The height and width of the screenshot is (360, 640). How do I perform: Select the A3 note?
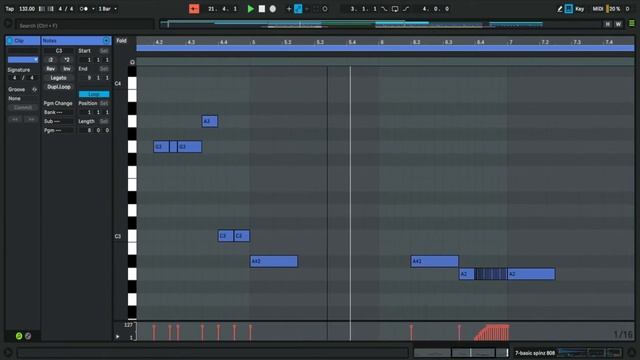click(x=210, y=121)
